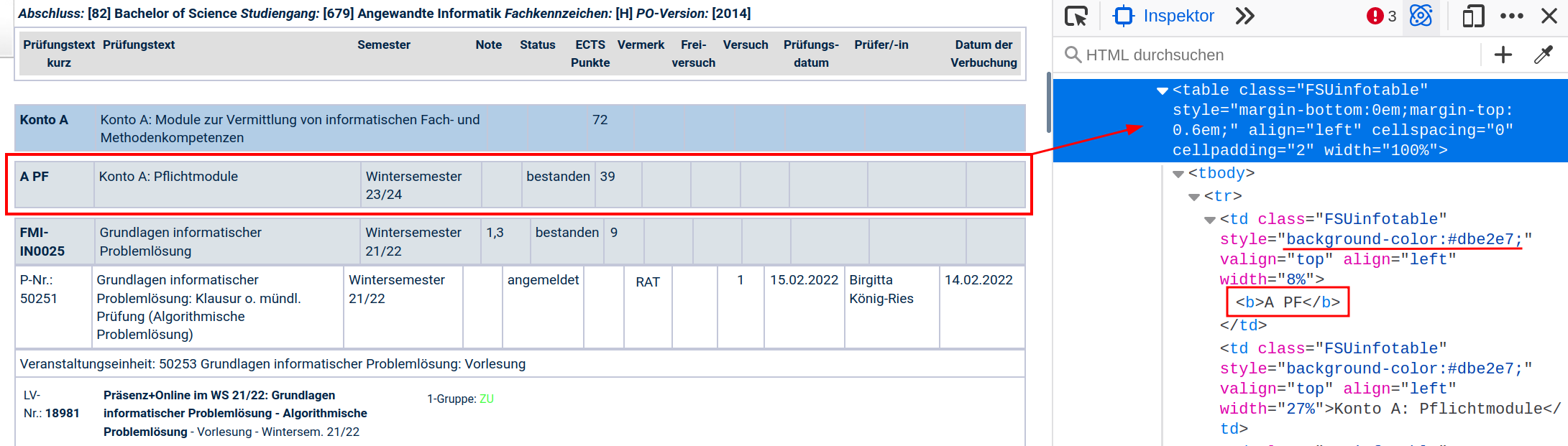Click the Prüfer/-in column header
The image size is (1568, 446).
pyautogui.click(x=881, y=45)
